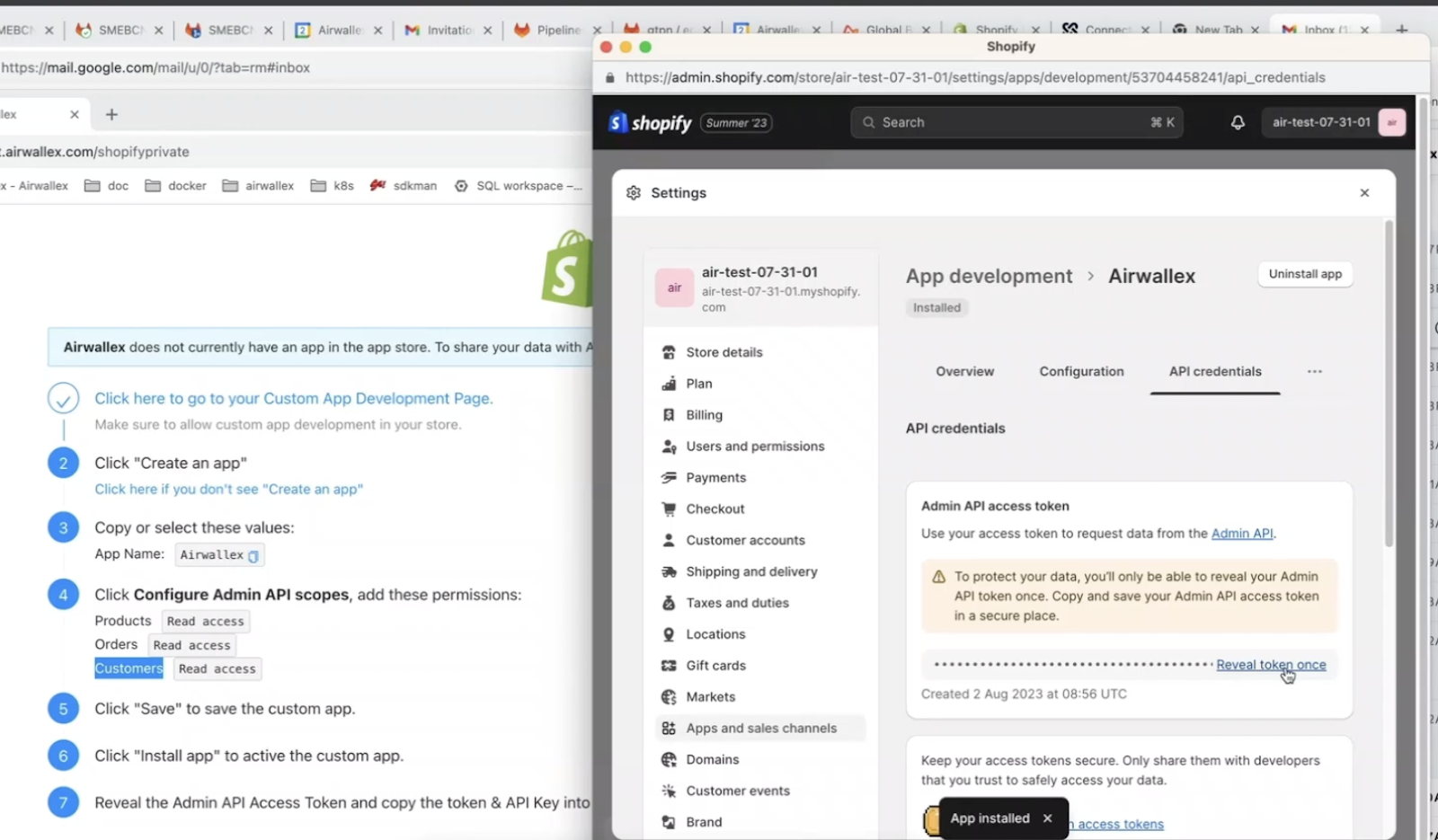Open Store details settings icon
Viewport: 1438px width, 840px height.
(x=669, y=352)
